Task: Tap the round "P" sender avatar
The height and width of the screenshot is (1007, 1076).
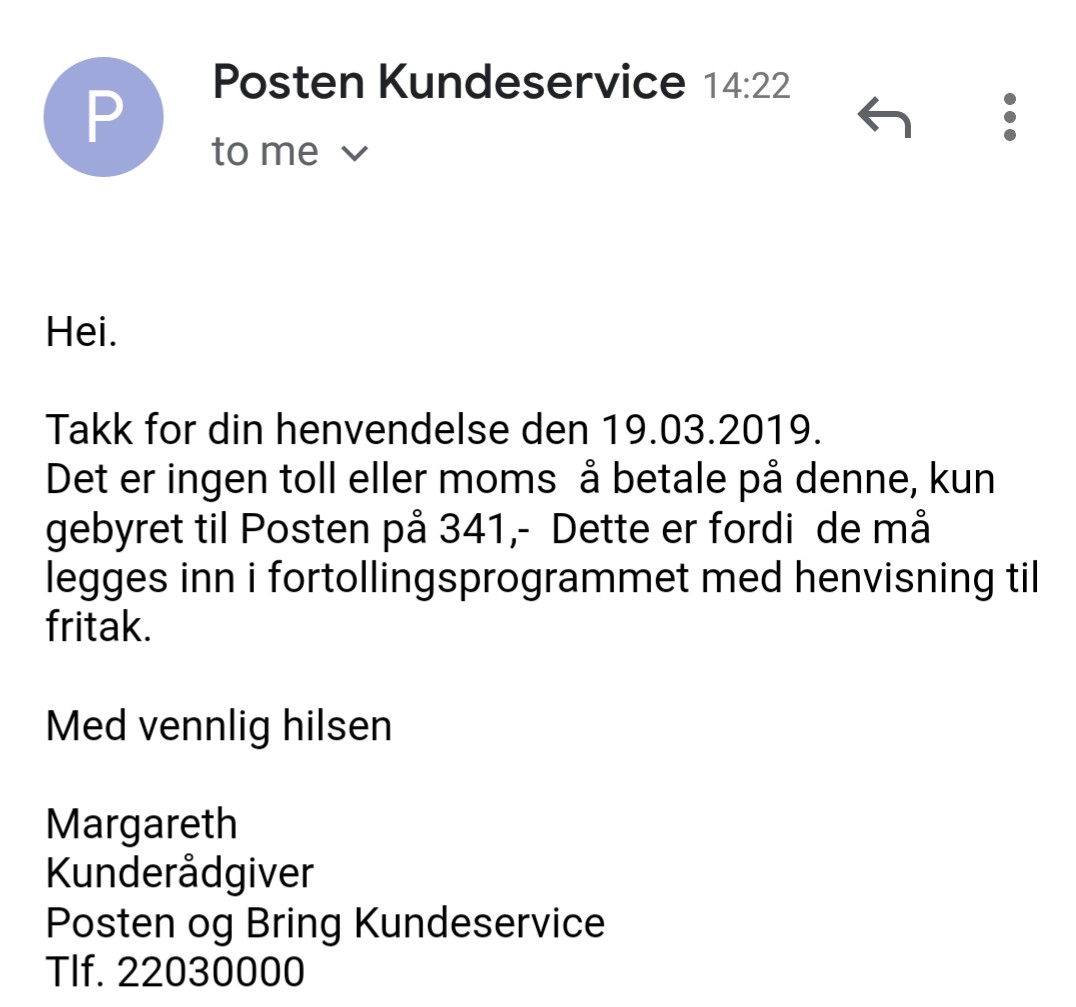Action: click(x=103, y=117)
